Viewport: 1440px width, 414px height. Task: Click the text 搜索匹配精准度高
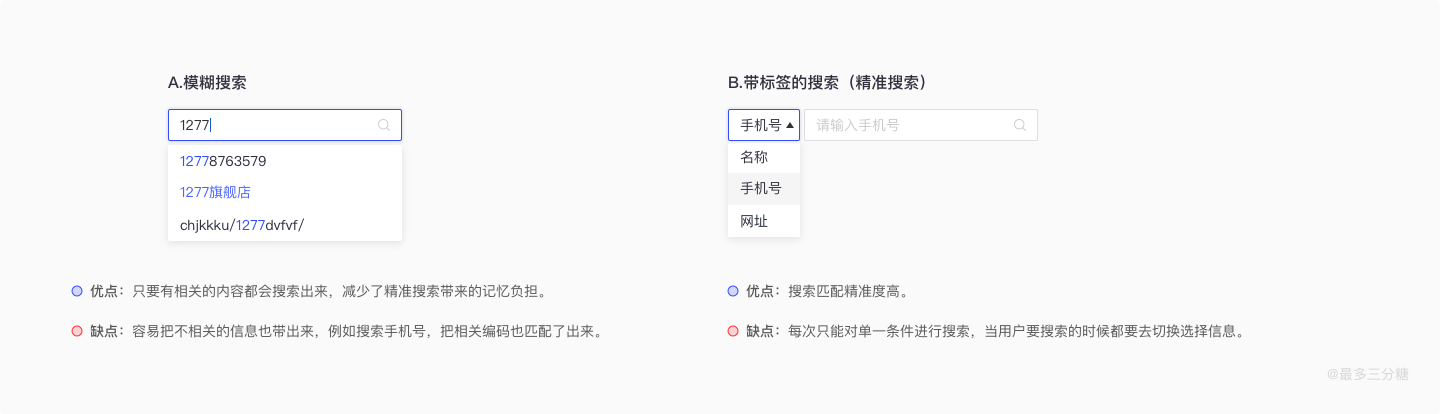click(x=847, y=291)
